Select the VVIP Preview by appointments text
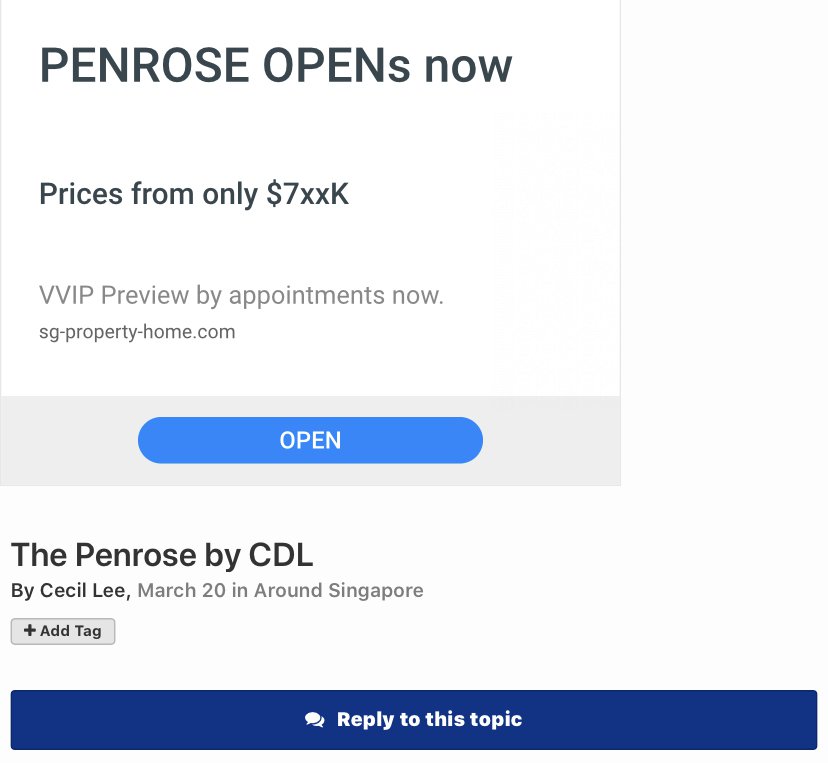Screen dimensions: 828x763 click(x=241, y=296)
